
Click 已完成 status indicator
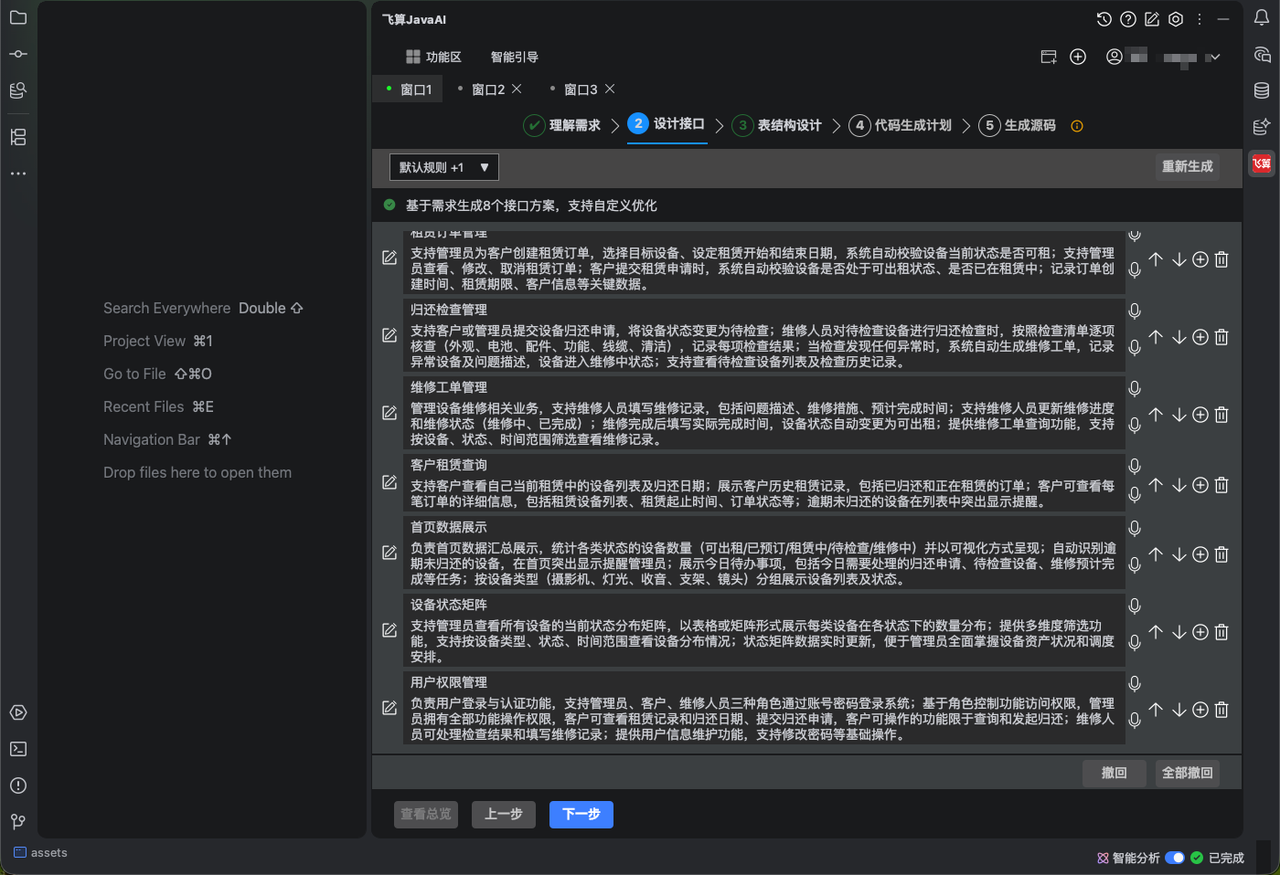tap(1217, 858)
